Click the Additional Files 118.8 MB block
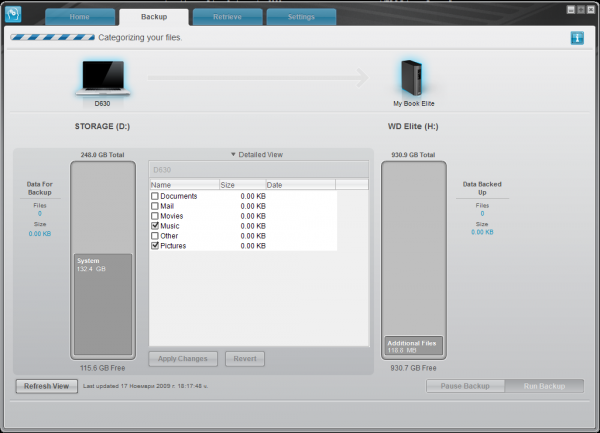Viewport: 600px width, 433px height. [413, 346]
